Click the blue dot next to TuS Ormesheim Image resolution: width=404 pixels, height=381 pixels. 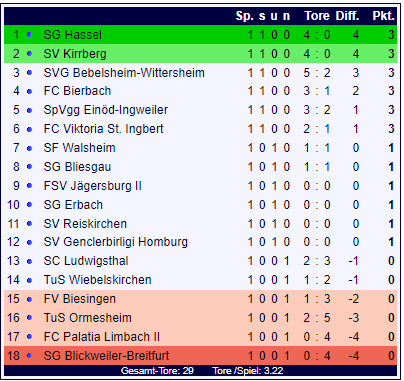29,318
